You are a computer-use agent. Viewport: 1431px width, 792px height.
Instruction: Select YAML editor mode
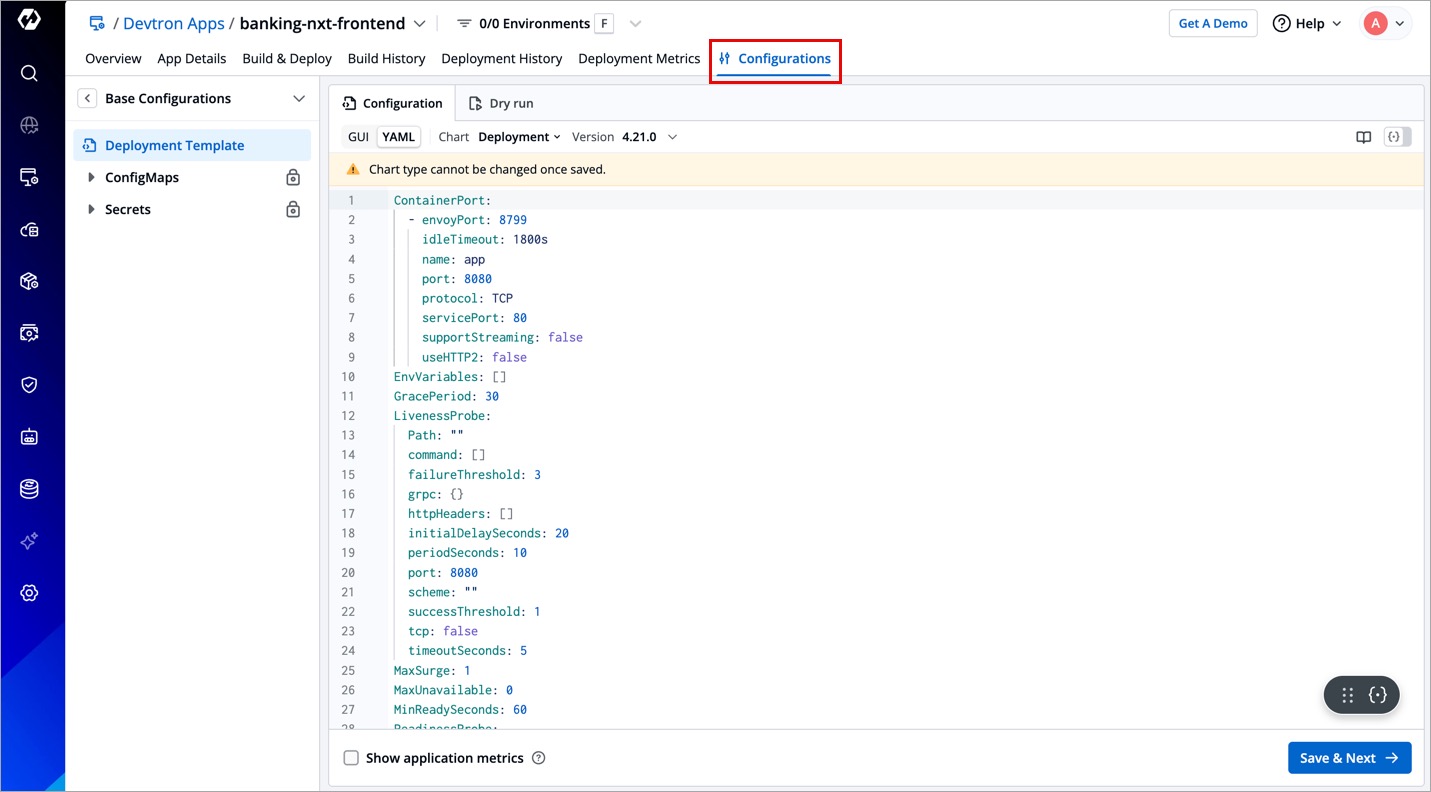[x=398, y=137]
